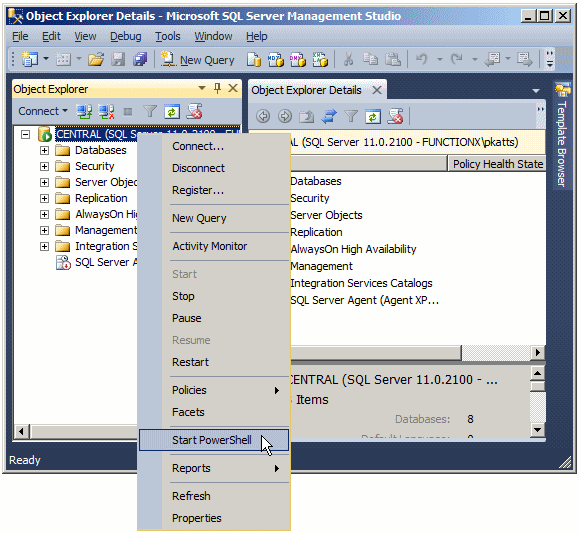
Task: Select Start PowerShell from context menu
Action: pos(214,440)
